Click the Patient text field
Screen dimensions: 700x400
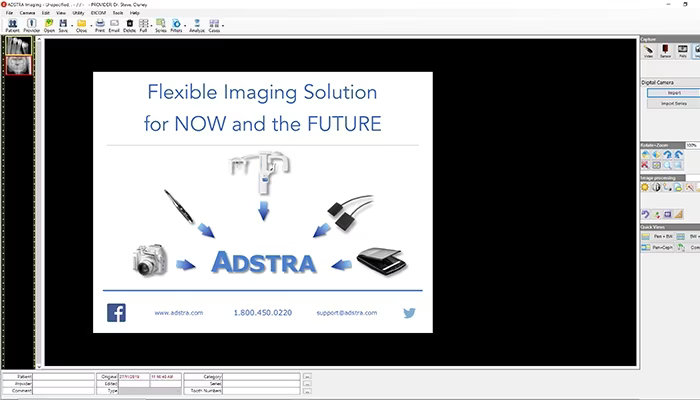point(63,377)
